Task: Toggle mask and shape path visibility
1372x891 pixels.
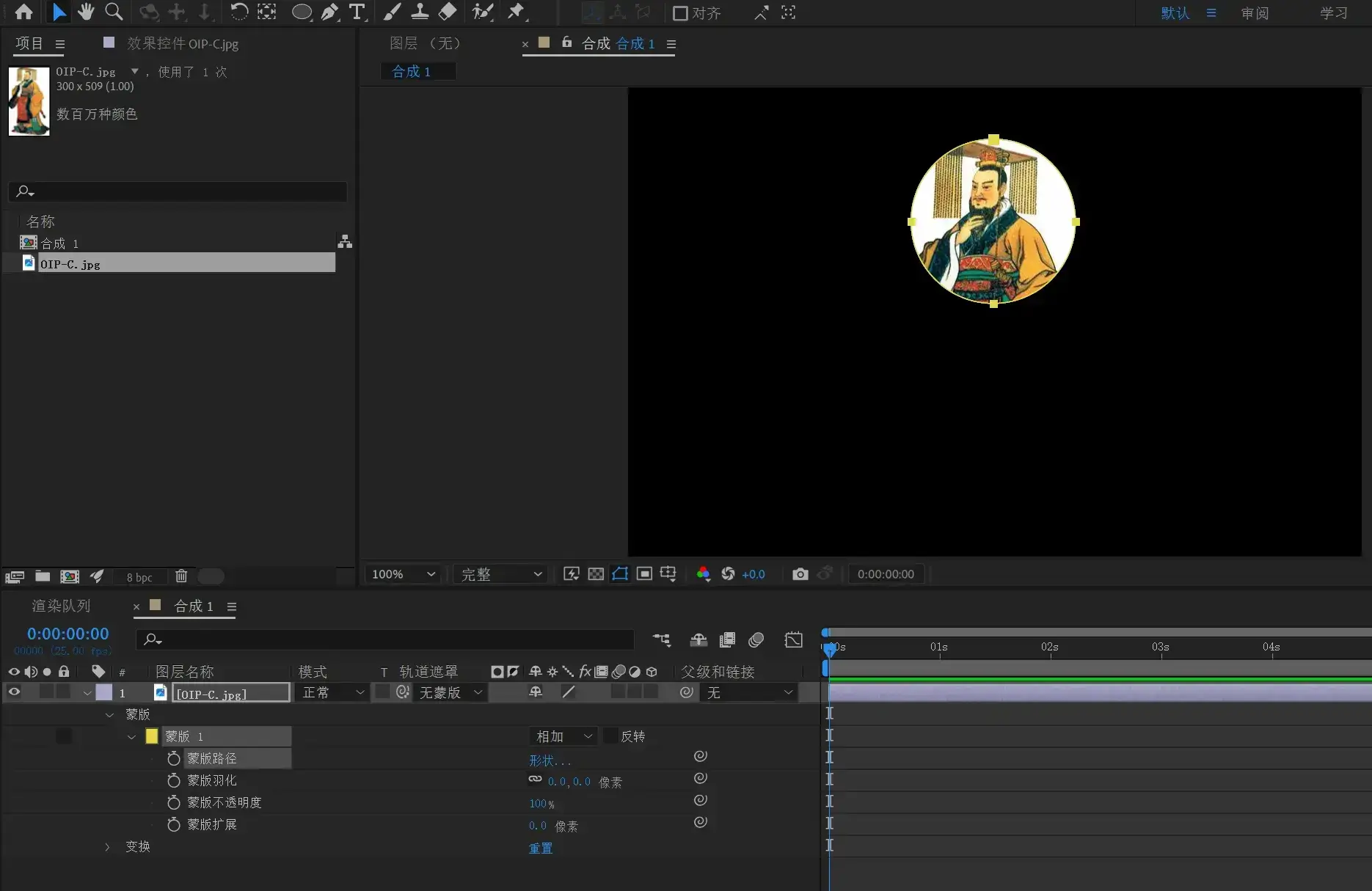Action: tap(620, 574)
